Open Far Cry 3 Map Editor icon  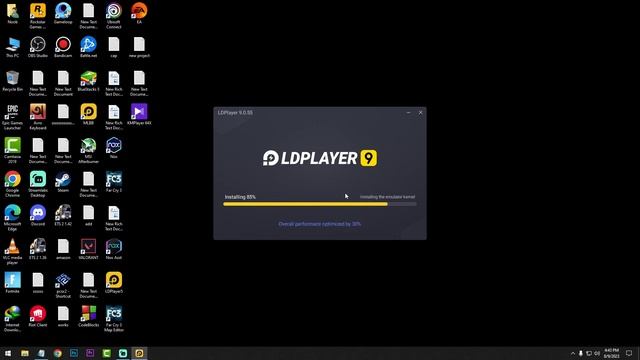(113, 319)
